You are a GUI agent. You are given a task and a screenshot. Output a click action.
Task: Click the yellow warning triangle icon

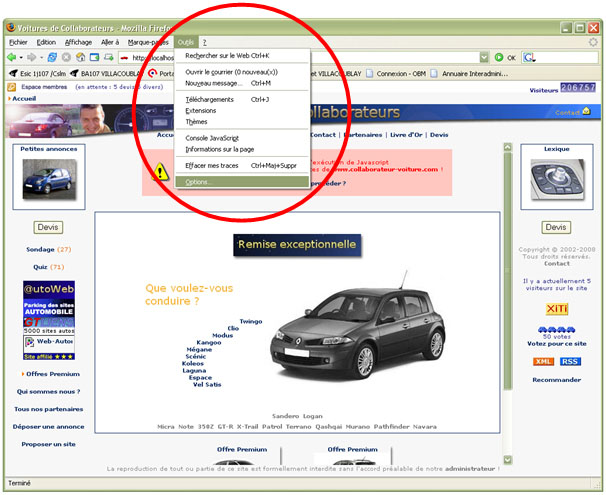[x=160, y=172]
